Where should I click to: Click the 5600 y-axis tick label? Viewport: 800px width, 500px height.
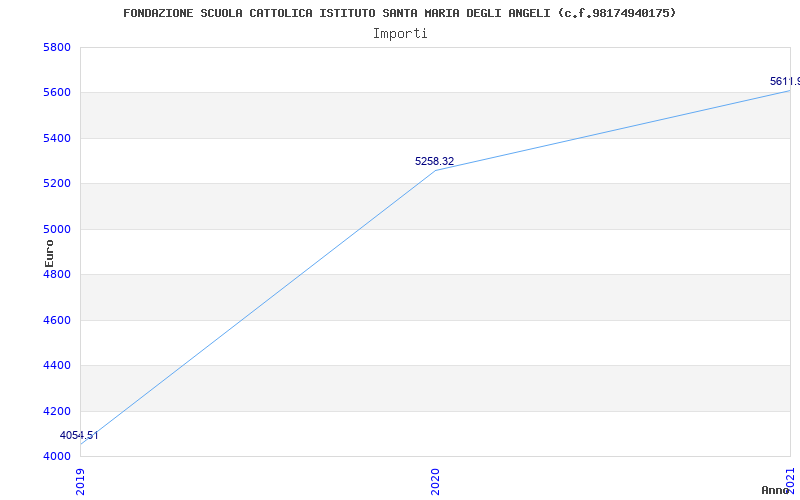coord(57,93)
